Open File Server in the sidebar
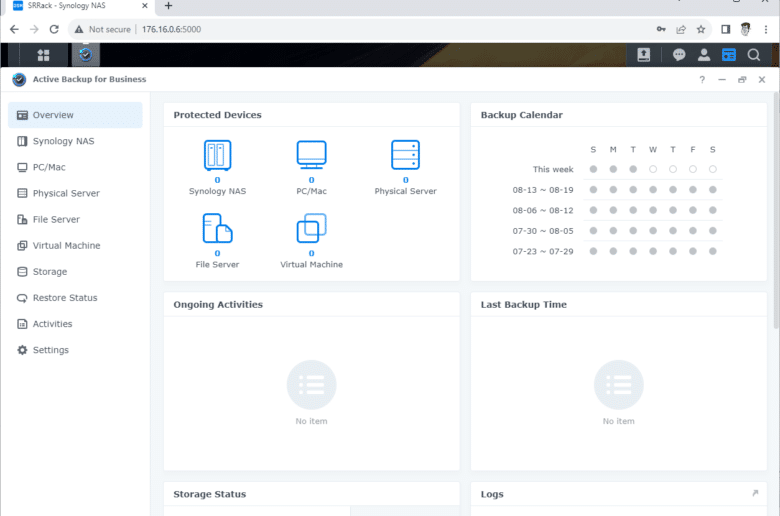This screenshot has width=780, height=516. (x=75, y=219)
